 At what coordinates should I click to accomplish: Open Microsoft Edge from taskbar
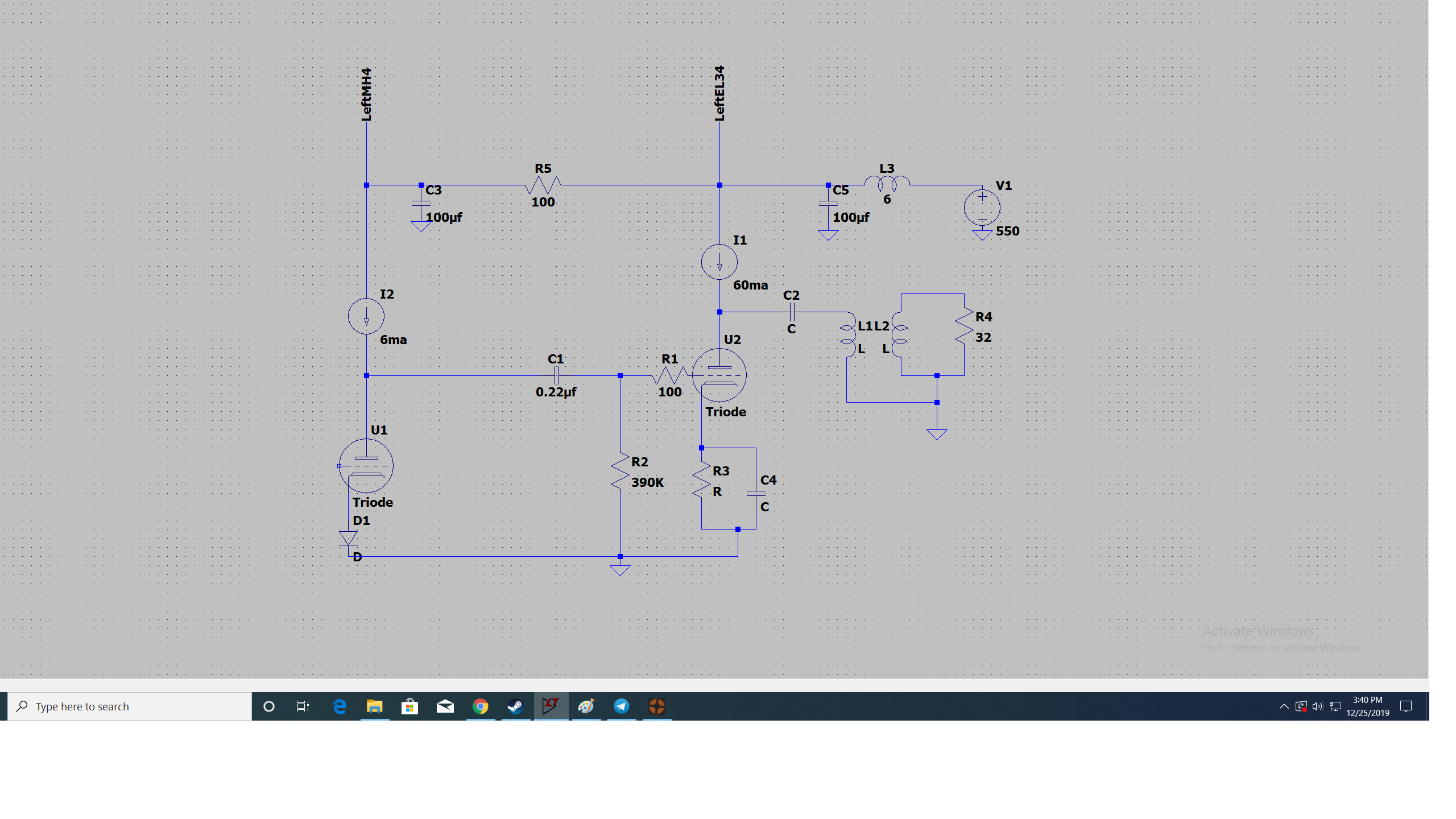pos(340,706)
